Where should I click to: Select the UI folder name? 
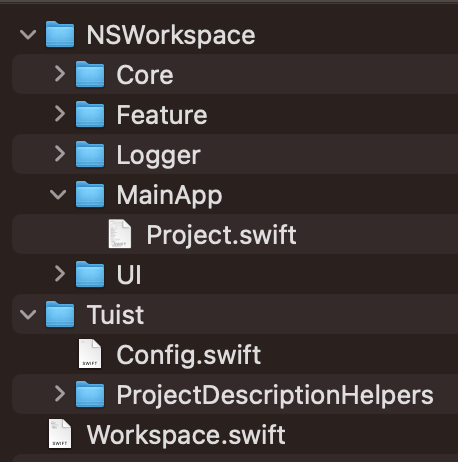tap(129, 275)
